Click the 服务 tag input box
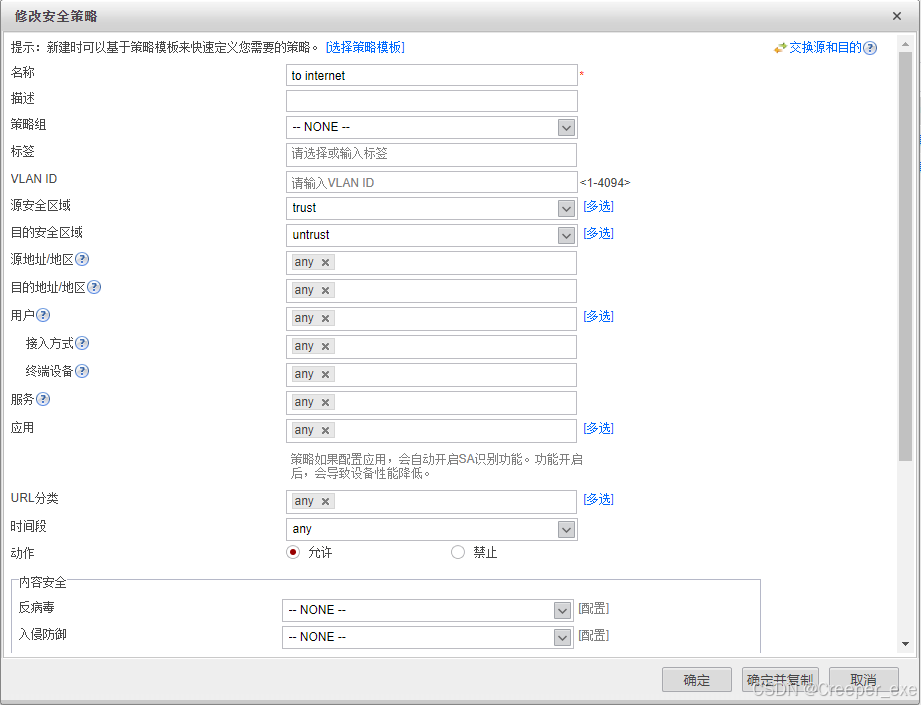This screenshot has width=921, height=705. pos(432,402)
